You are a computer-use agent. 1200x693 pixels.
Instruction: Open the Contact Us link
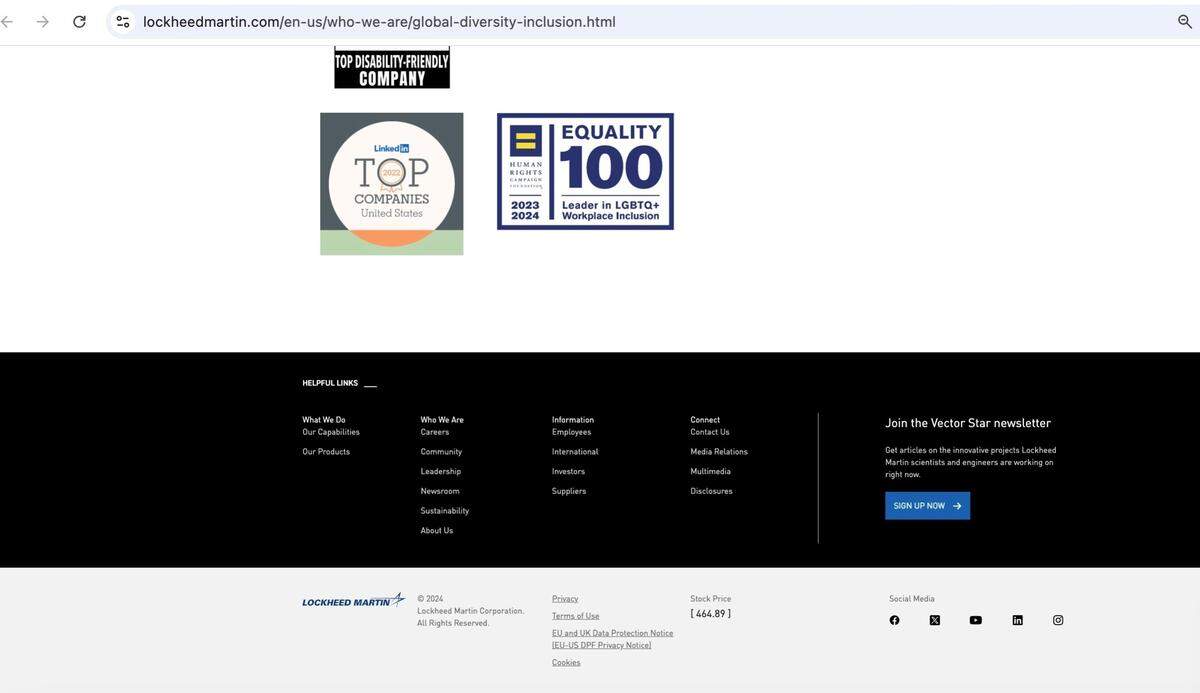click(710, 432)
